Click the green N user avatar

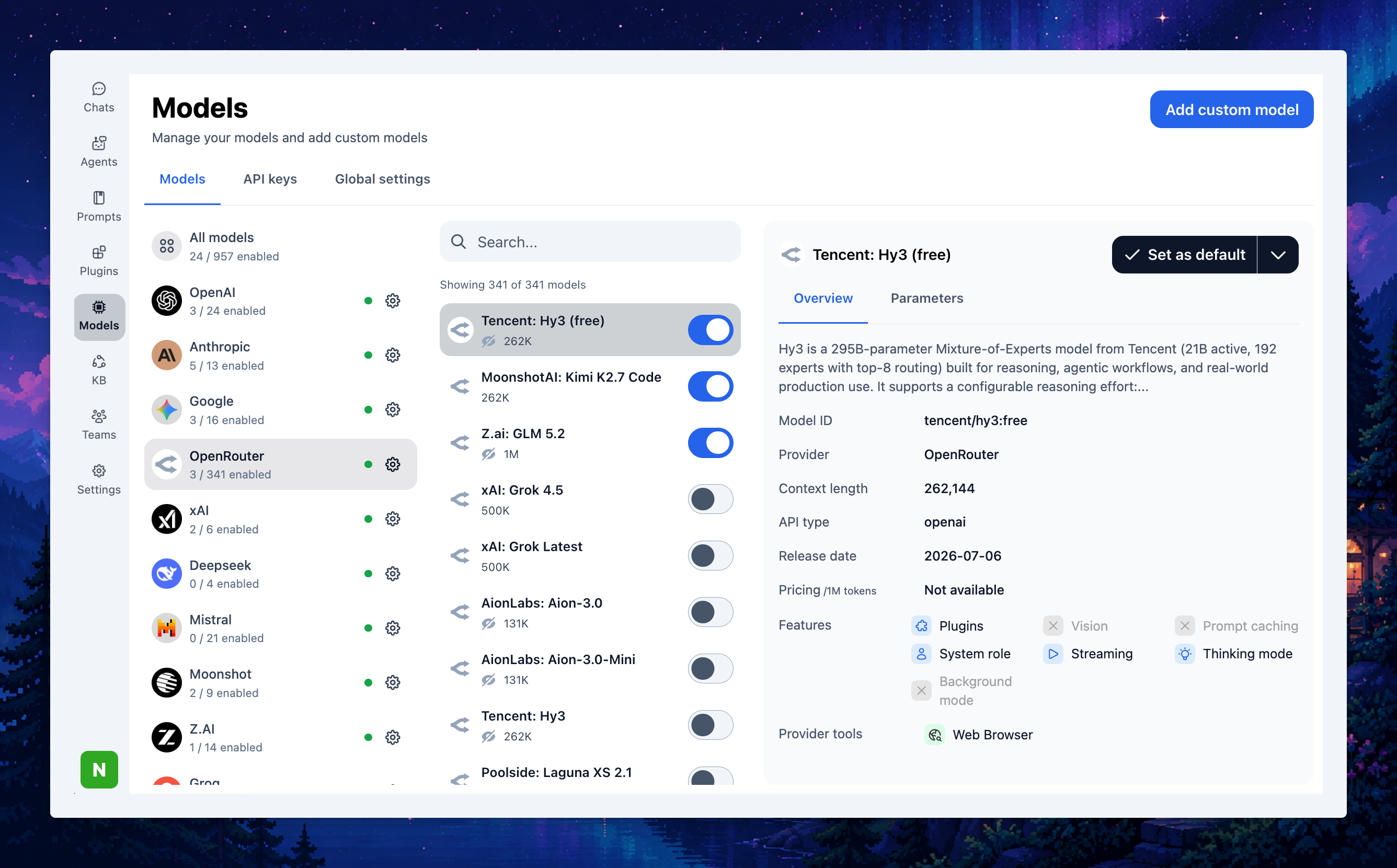pos(99,769)
